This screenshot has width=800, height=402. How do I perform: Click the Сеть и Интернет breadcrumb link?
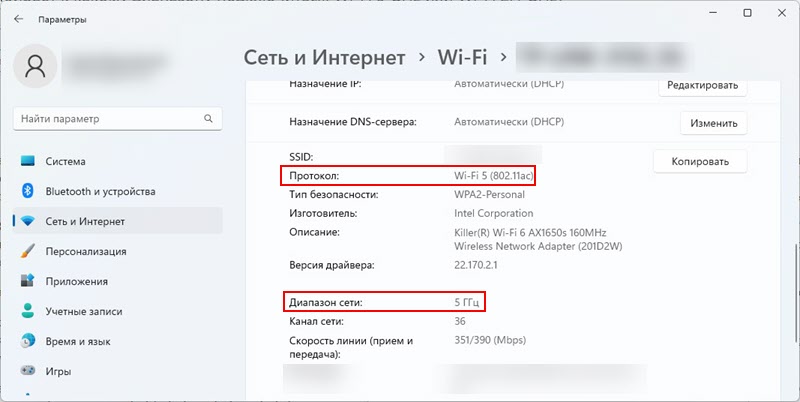[x=325, y=57]
